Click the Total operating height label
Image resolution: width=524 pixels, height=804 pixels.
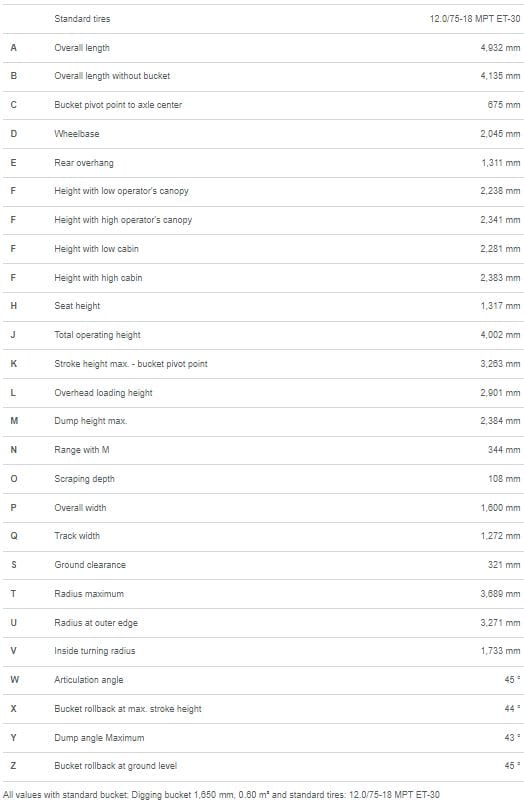click(x=97, y=335)
